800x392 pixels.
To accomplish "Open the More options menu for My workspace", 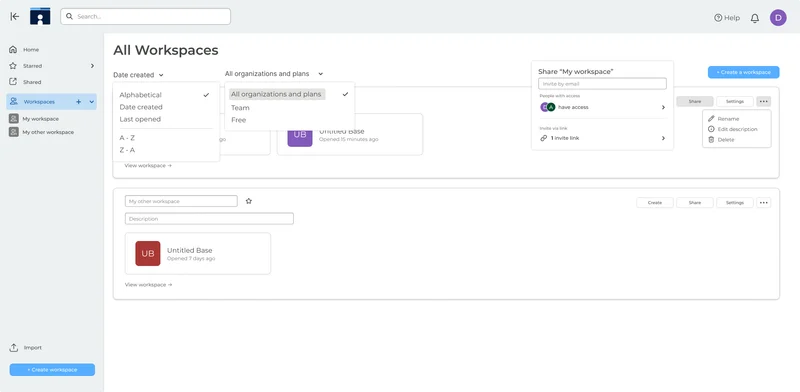I will [763, 102].
